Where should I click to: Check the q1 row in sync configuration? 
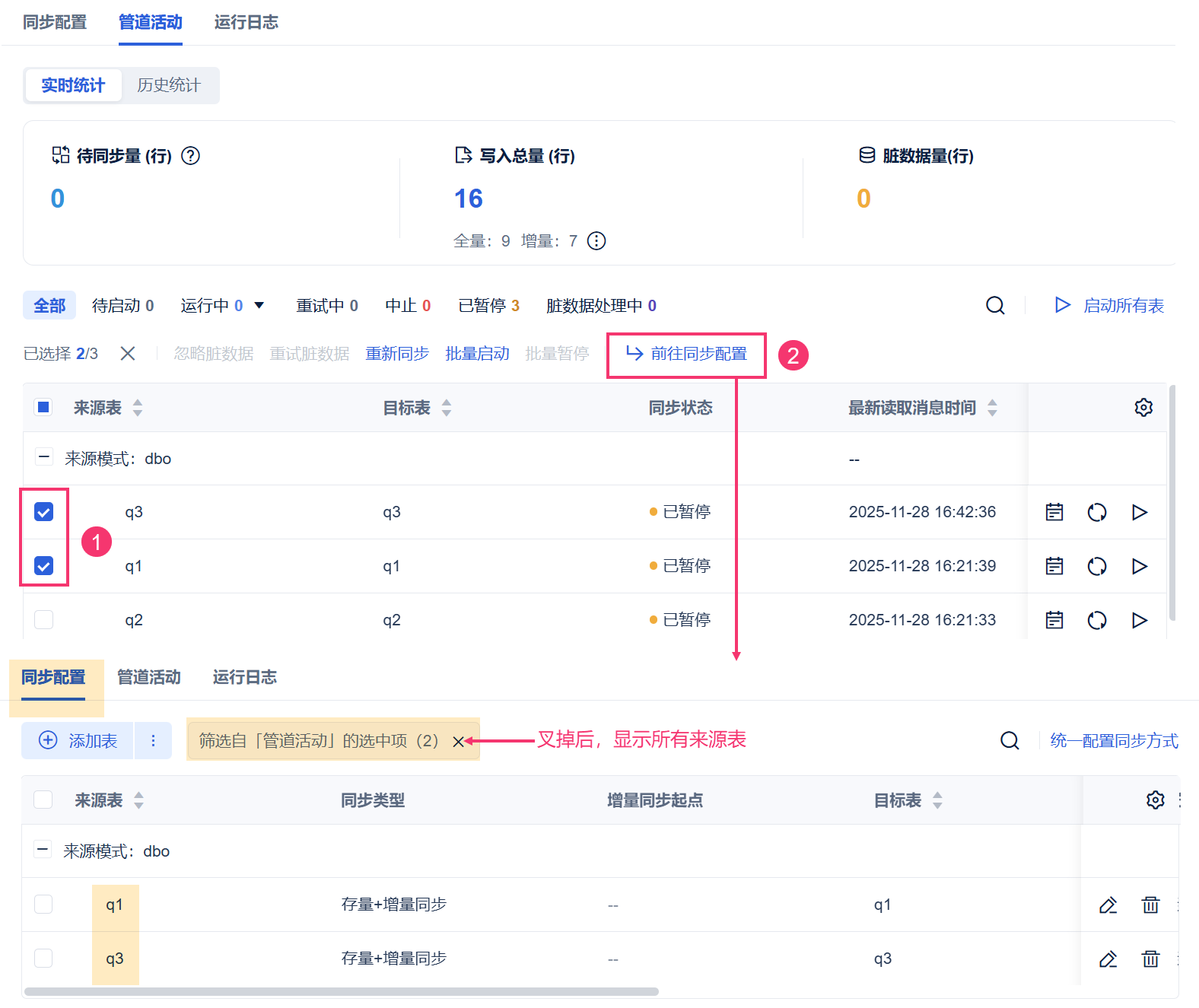tap(43, 905)
